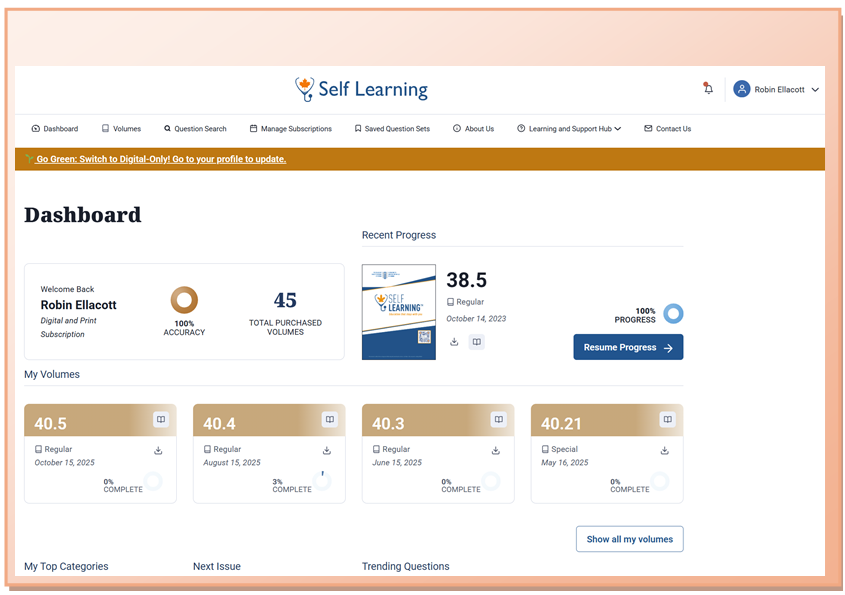Image resolution: width=845 pixels, height=595 pixels.
Task: Download volume 40.21 special issue
Action: point(665,451)
